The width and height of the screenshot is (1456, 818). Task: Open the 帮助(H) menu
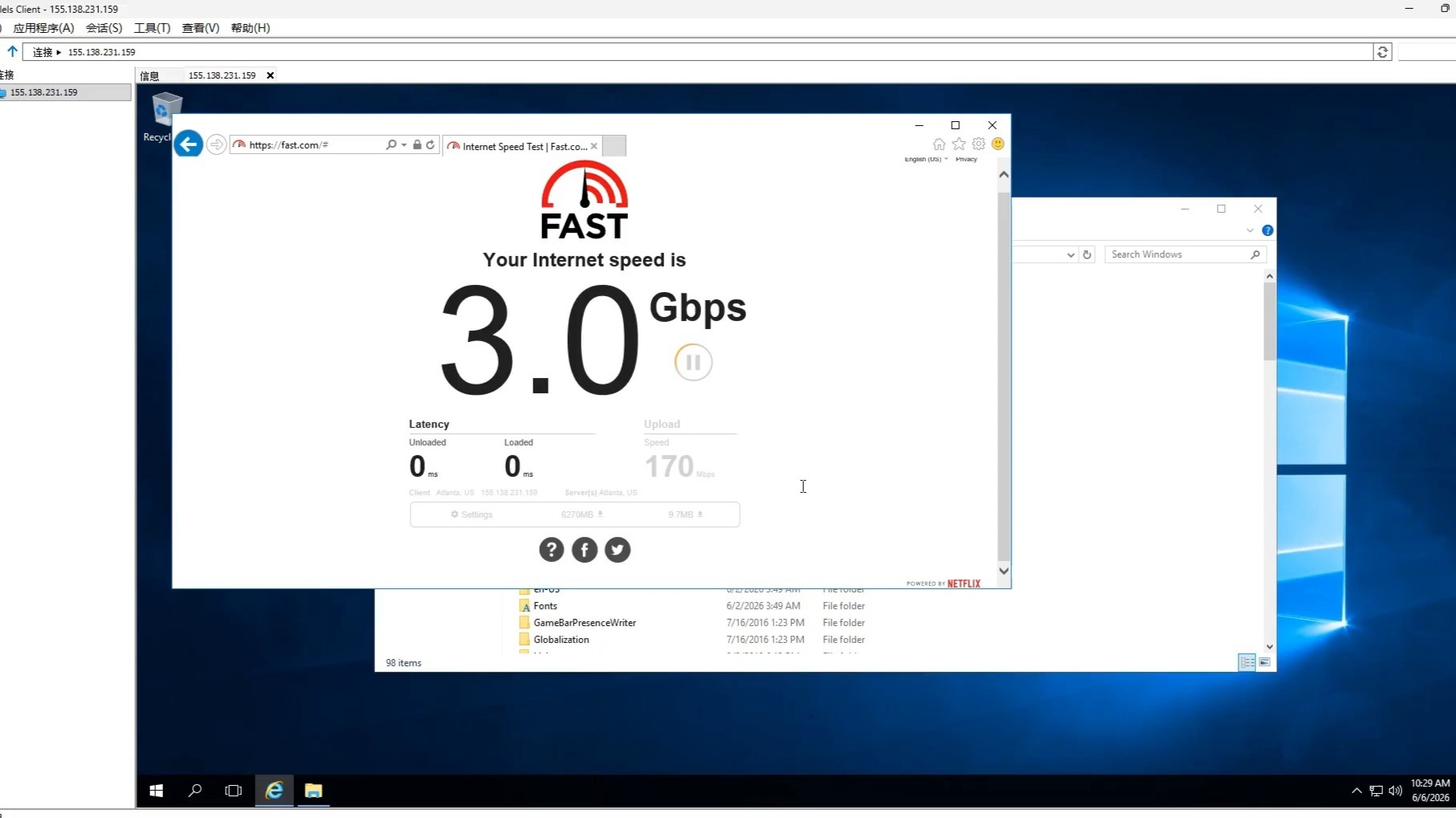click(x=251, y=28)
